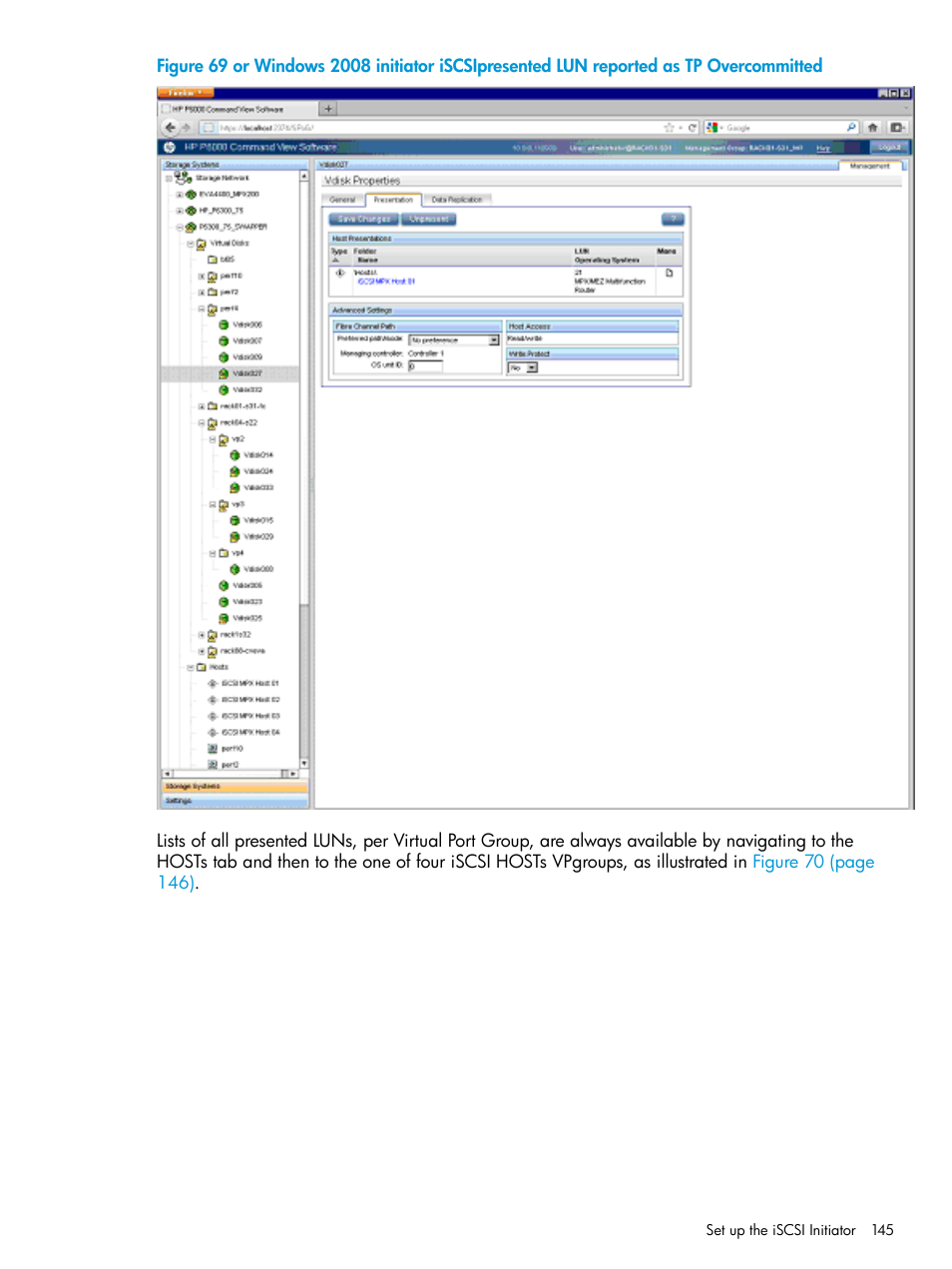Click the More details page icon in Host Presentations
The width and height of the screenshot is (952, 1269).
(x=669, y=273)
